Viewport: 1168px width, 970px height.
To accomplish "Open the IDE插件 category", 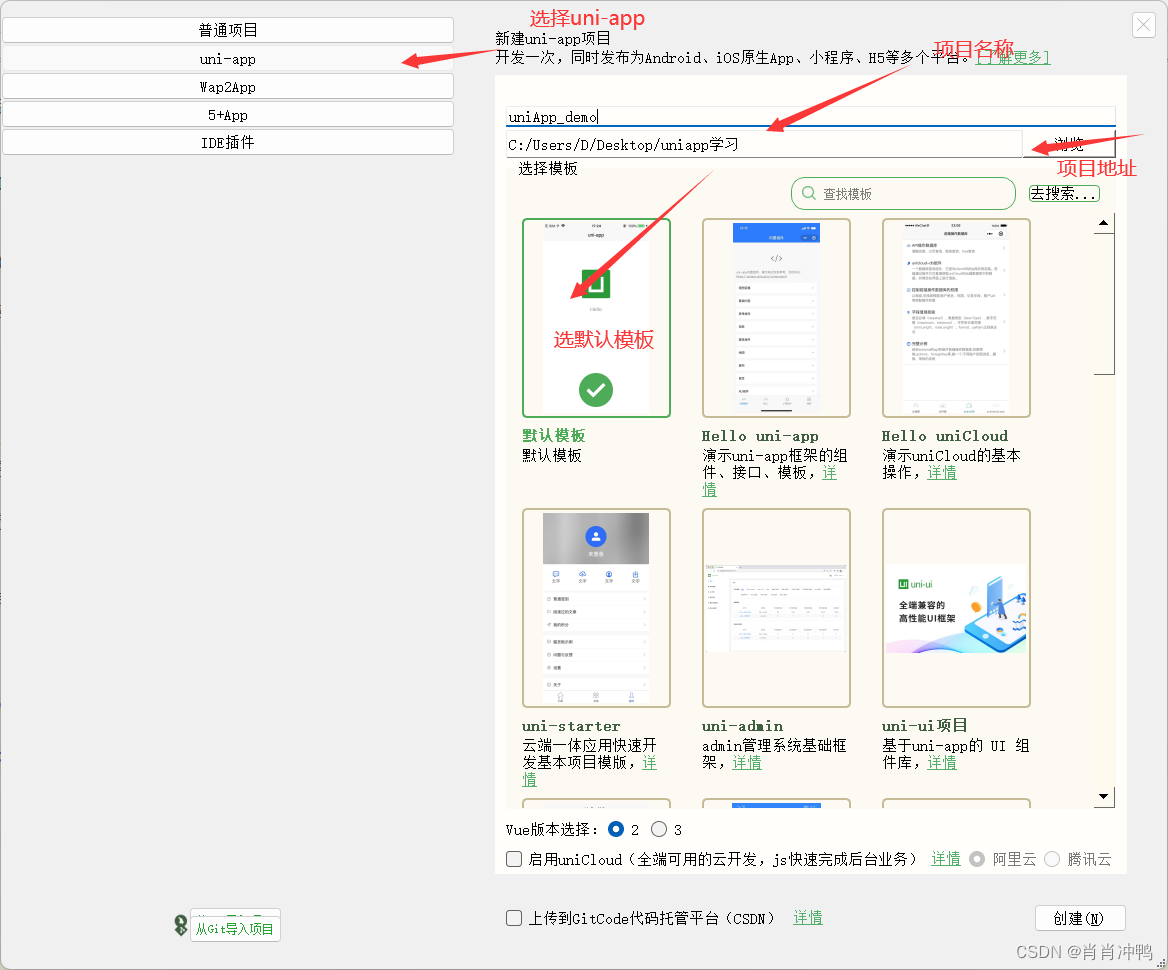I will coord(228,142).
